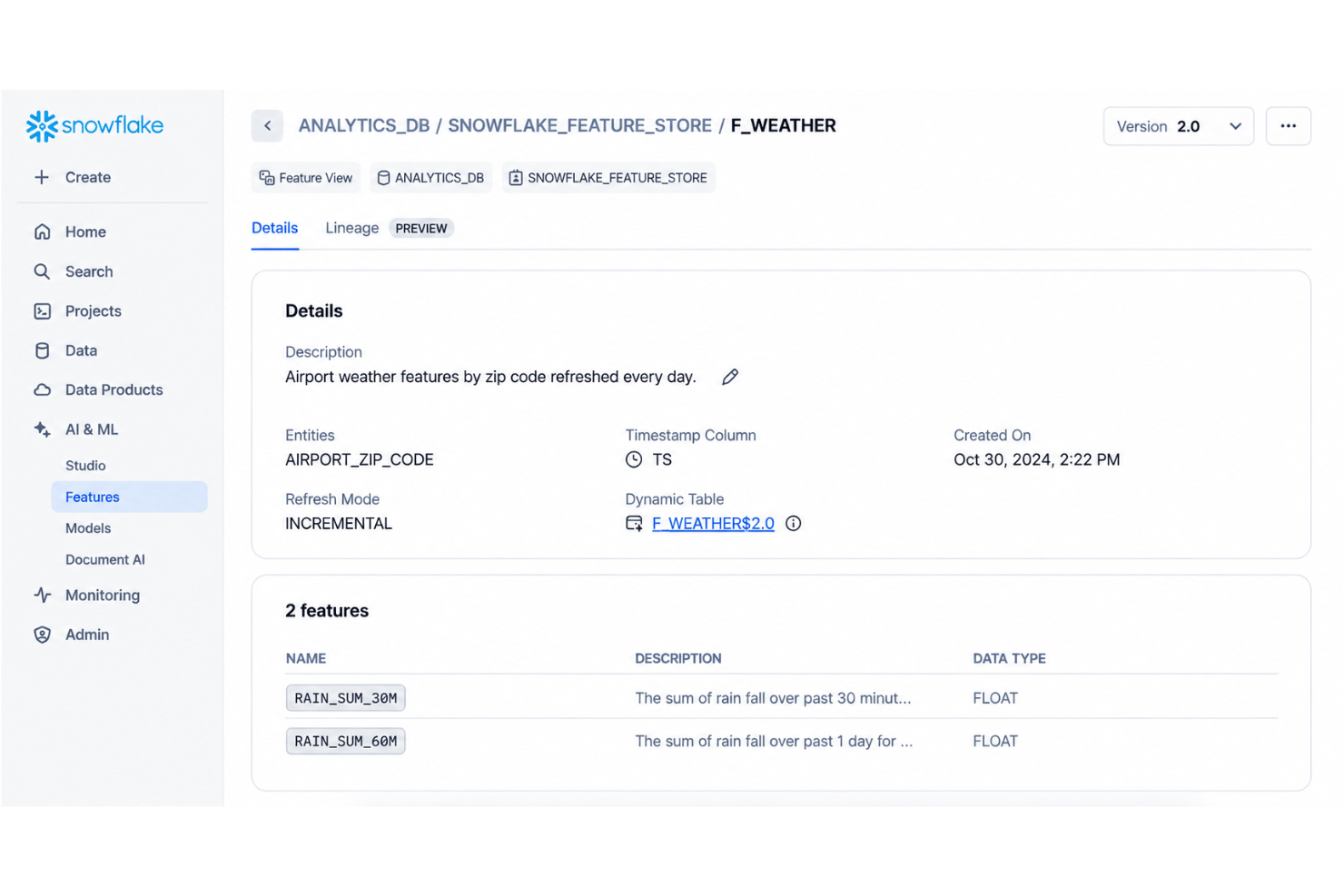Switch to the Lineage tab
Screen dimensions: 1344x896
tap(351, 228)
